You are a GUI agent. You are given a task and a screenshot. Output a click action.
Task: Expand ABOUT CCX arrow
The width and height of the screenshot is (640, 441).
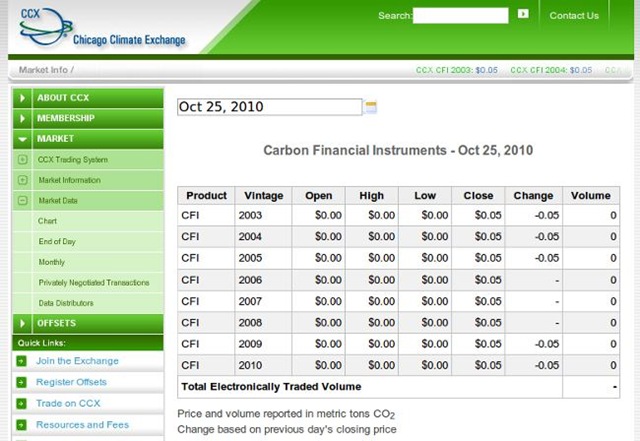(x=22, y=98)
